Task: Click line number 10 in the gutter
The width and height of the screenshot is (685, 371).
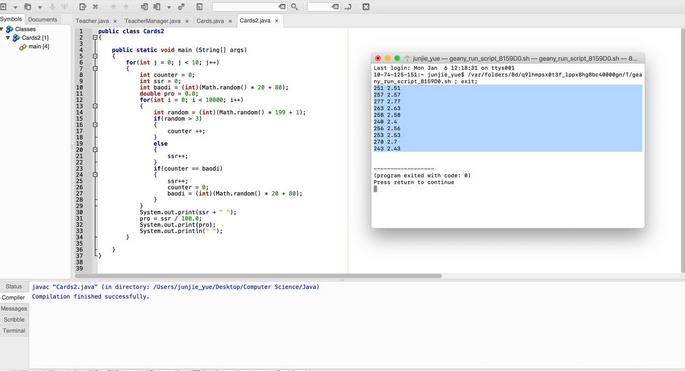Action: tap(80, 87)
